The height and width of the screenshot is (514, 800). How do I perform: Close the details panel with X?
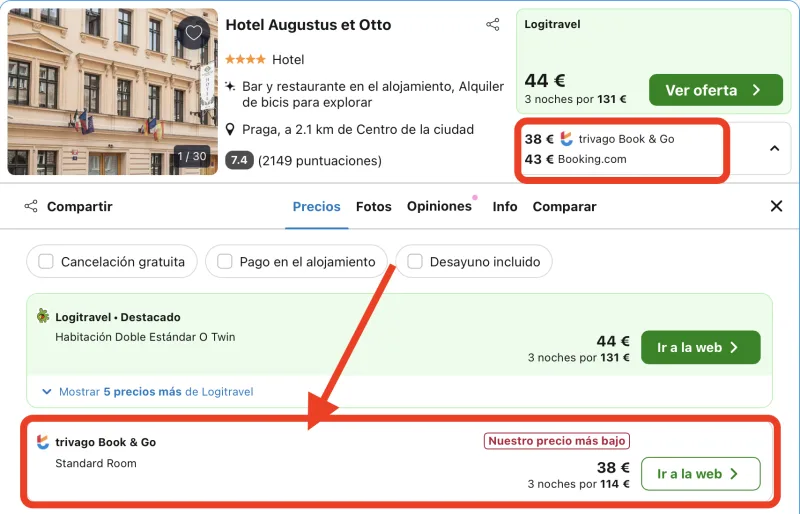coord(776,206)
